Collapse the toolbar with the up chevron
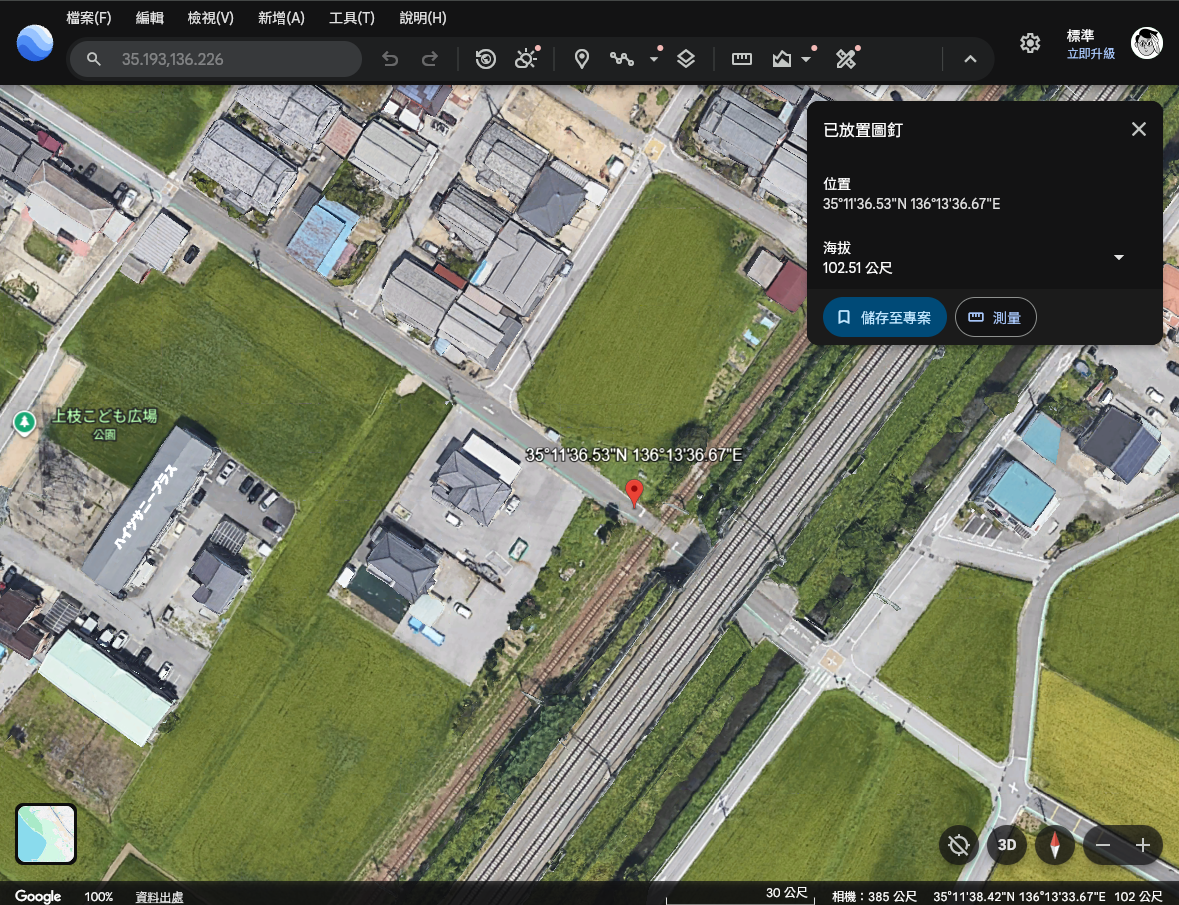Screen dimensions: 1179x905 click(970, 59)
